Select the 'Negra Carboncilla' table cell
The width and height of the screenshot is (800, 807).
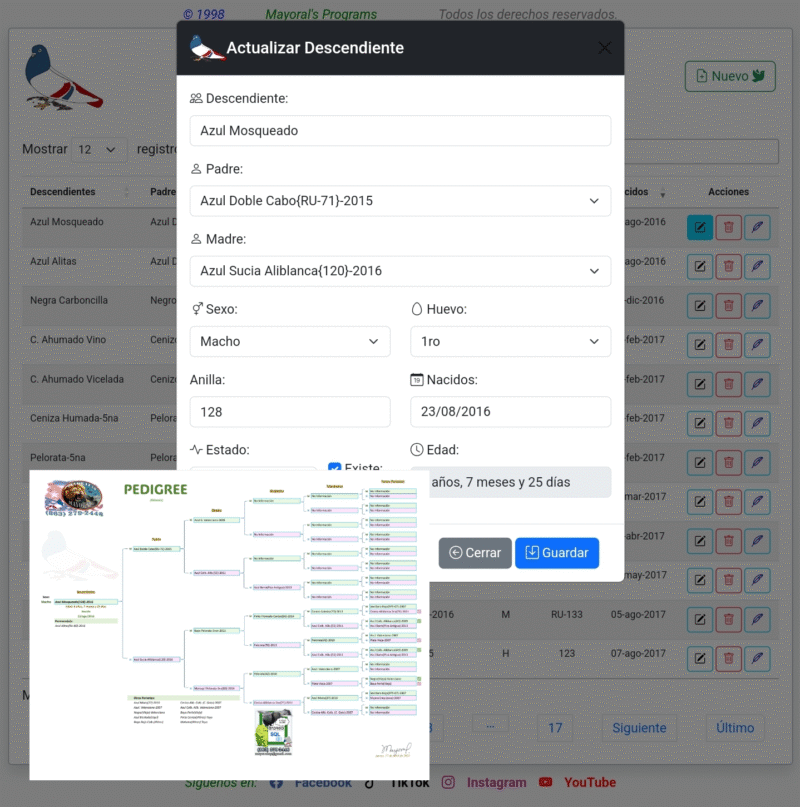tap(68, 300)
